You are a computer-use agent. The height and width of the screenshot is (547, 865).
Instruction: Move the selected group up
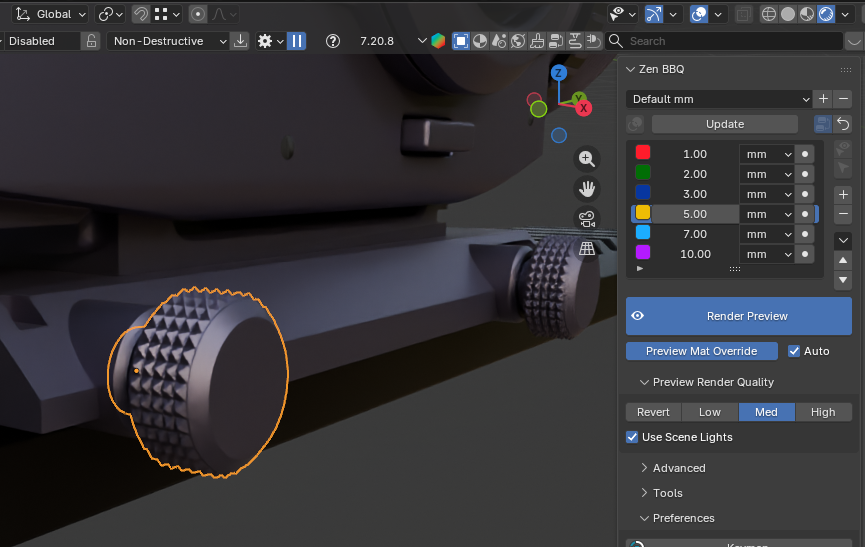point(843,260)
